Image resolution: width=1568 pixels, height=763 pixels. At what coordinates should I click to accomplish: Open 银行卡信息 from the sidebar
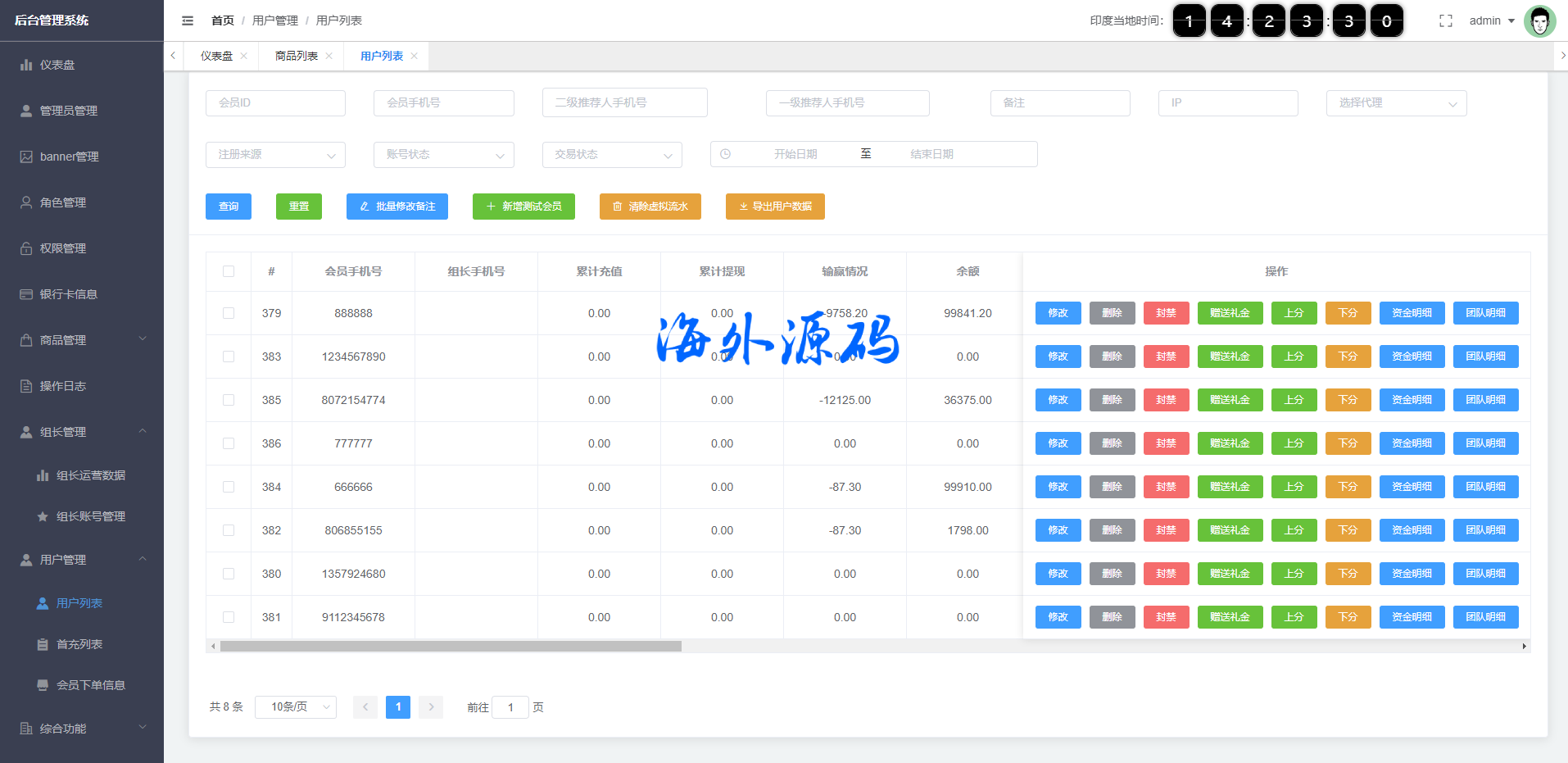click(68, 294)
